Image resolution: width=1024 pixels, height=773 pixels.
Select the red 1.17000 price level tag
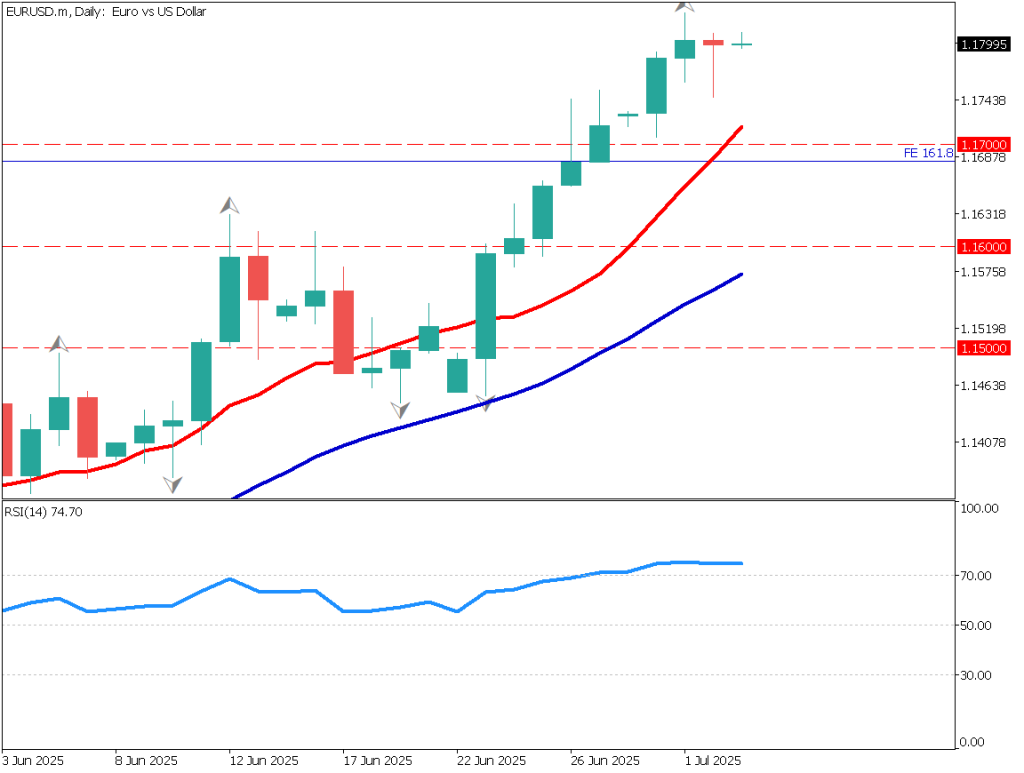982,145
